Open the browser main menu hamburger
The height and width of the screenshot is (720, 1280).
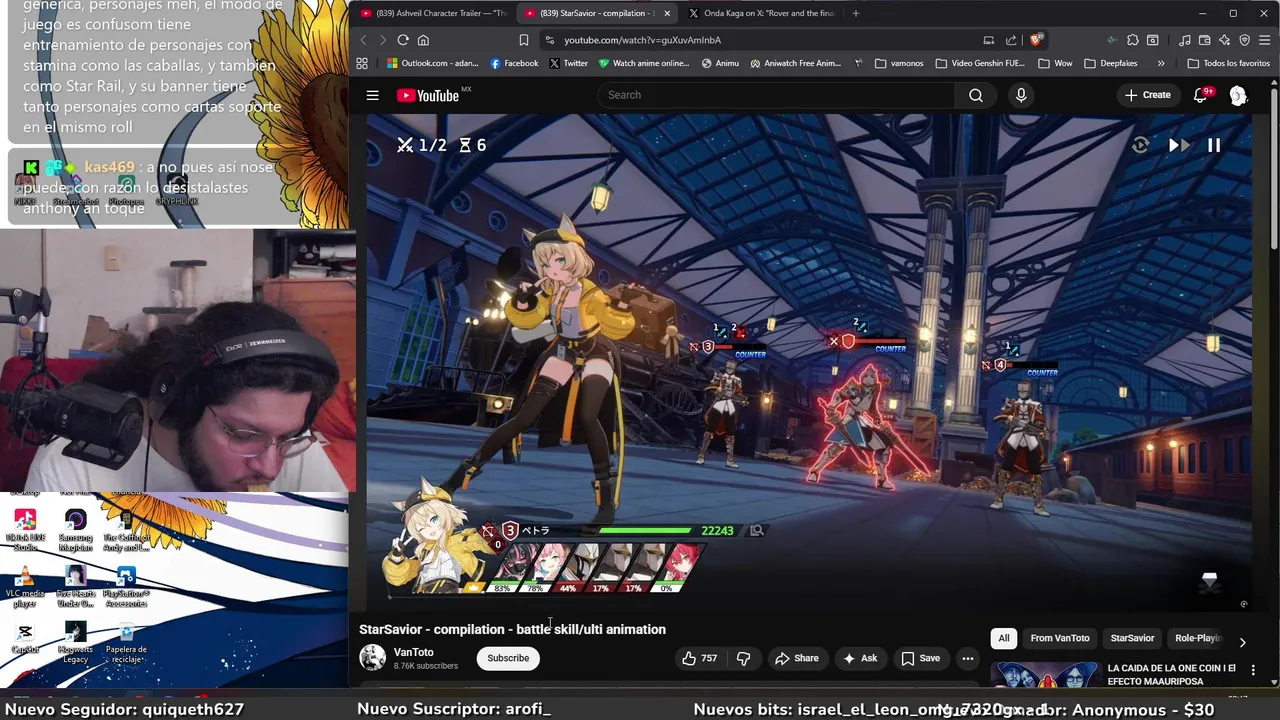click(x=1265, y=40)
